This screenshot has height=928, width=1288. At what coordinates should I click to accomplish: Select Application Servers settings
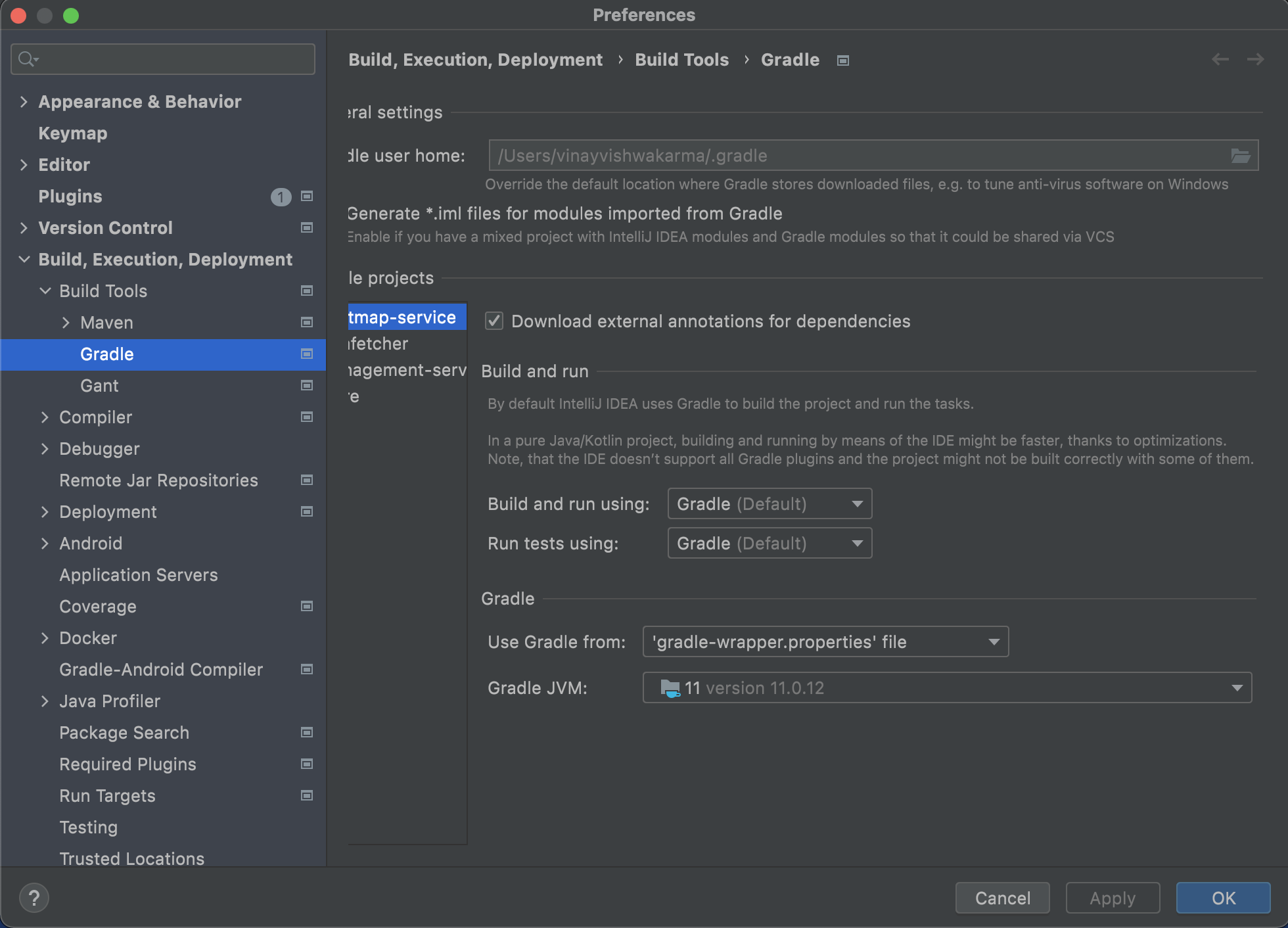pos(139,574)
